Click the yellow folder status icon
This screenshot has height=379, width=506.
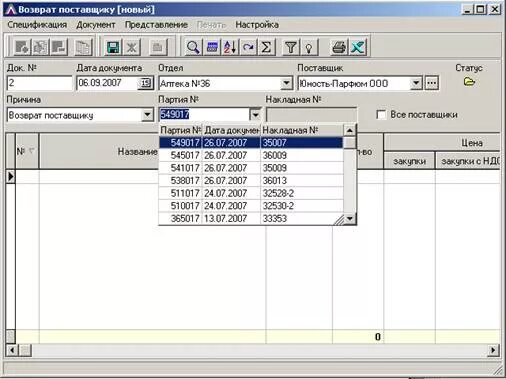469,82
